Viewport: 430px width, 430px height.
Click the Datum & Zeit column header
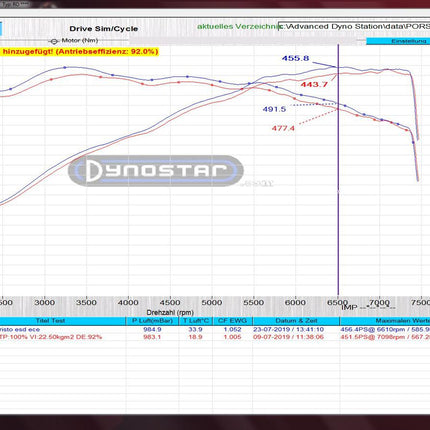click(296, 321)
